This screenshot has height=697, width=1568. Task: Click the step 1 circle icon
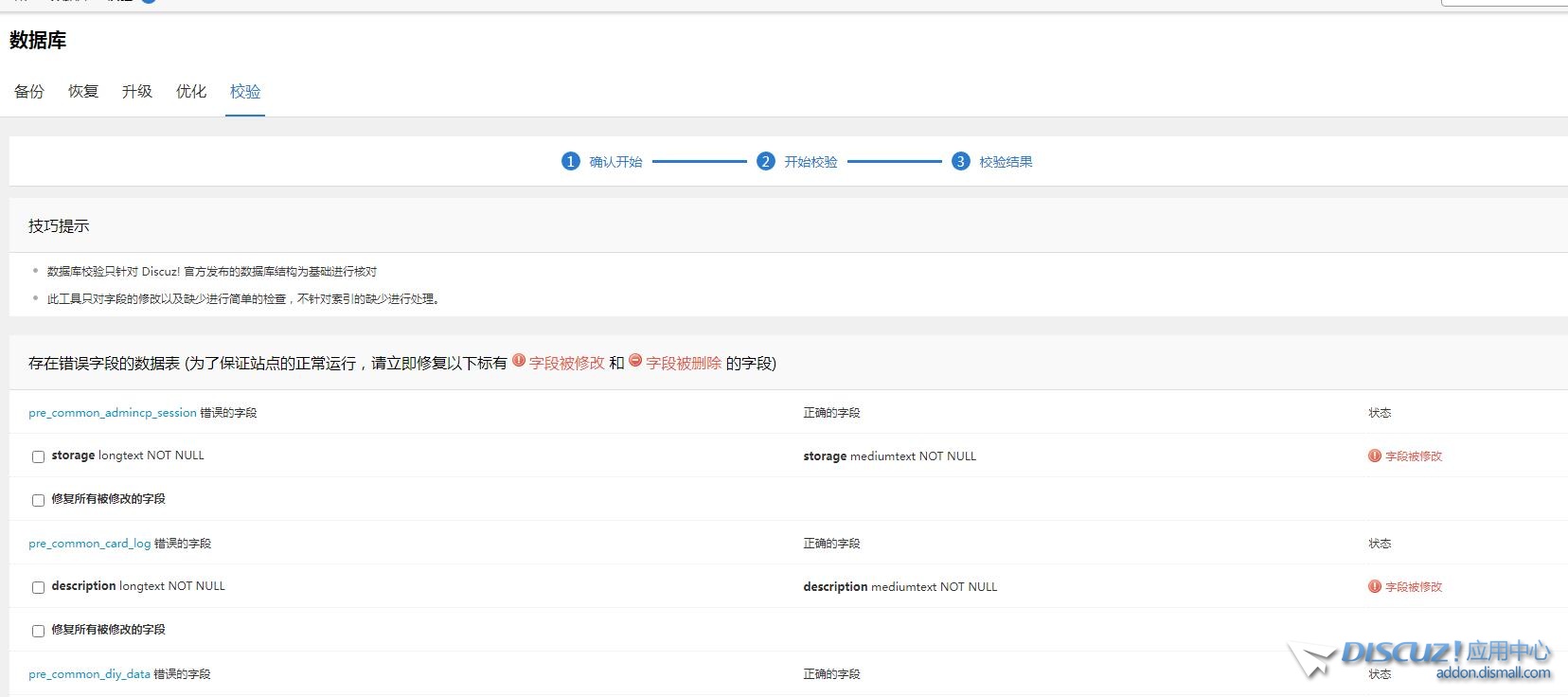570,161
